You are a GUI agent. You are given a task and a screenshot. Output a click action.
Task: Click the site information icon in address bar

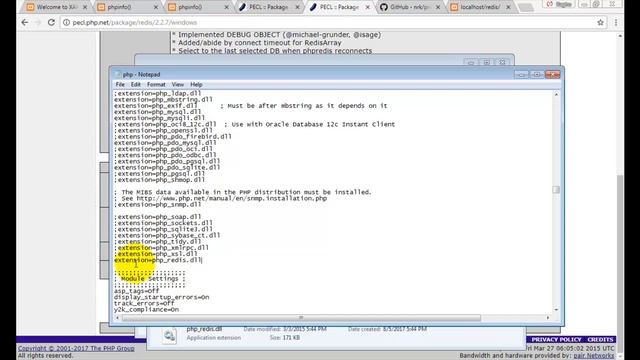[x=66, y=22]
